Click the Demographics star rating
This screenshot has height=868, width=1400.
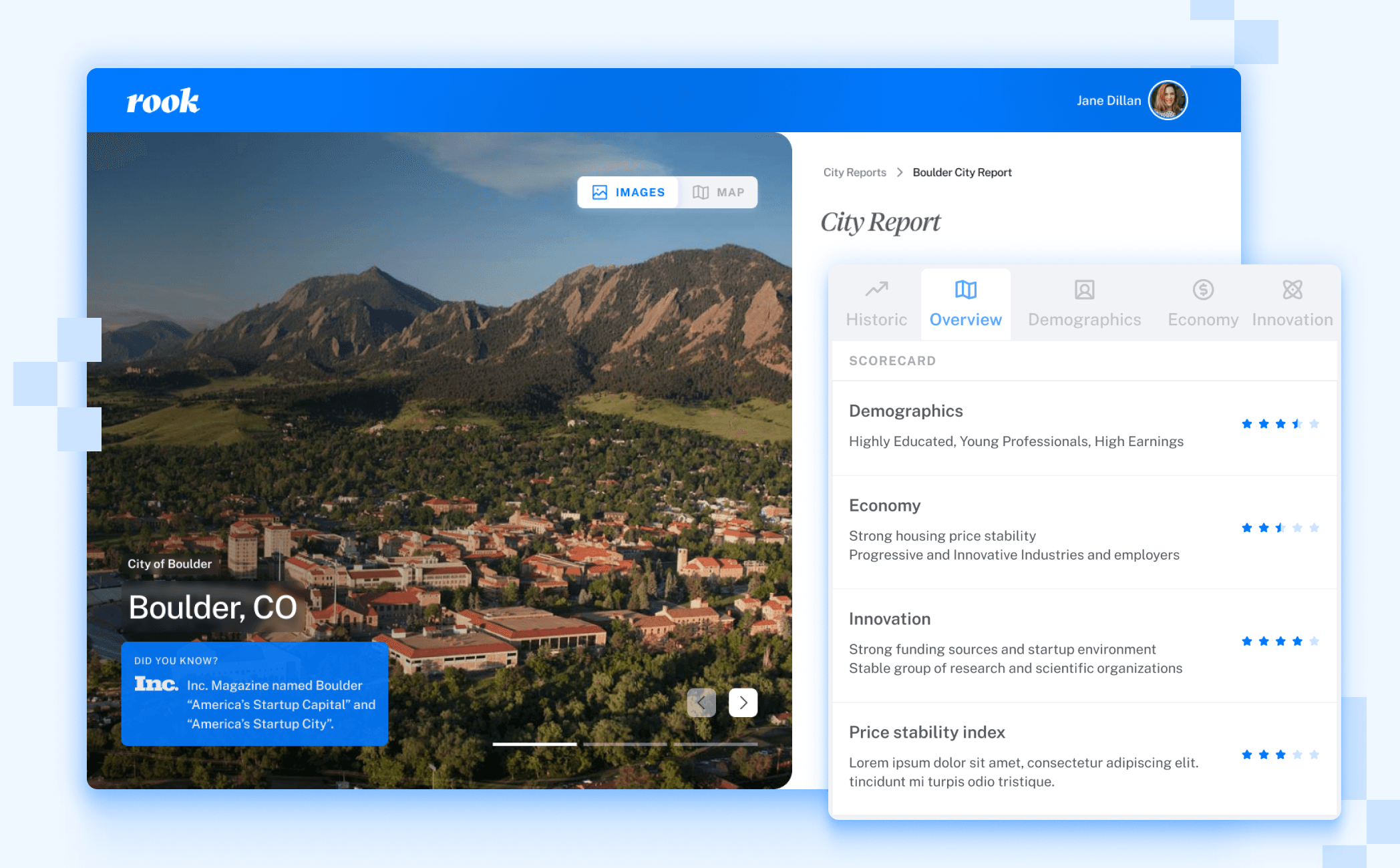pyautogui.click(x=1280, y=424)
